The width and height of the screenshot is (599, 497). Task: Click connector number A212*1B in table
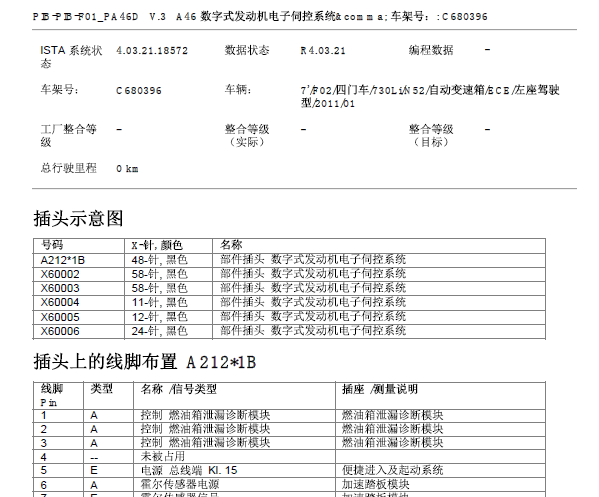point(63,260)
